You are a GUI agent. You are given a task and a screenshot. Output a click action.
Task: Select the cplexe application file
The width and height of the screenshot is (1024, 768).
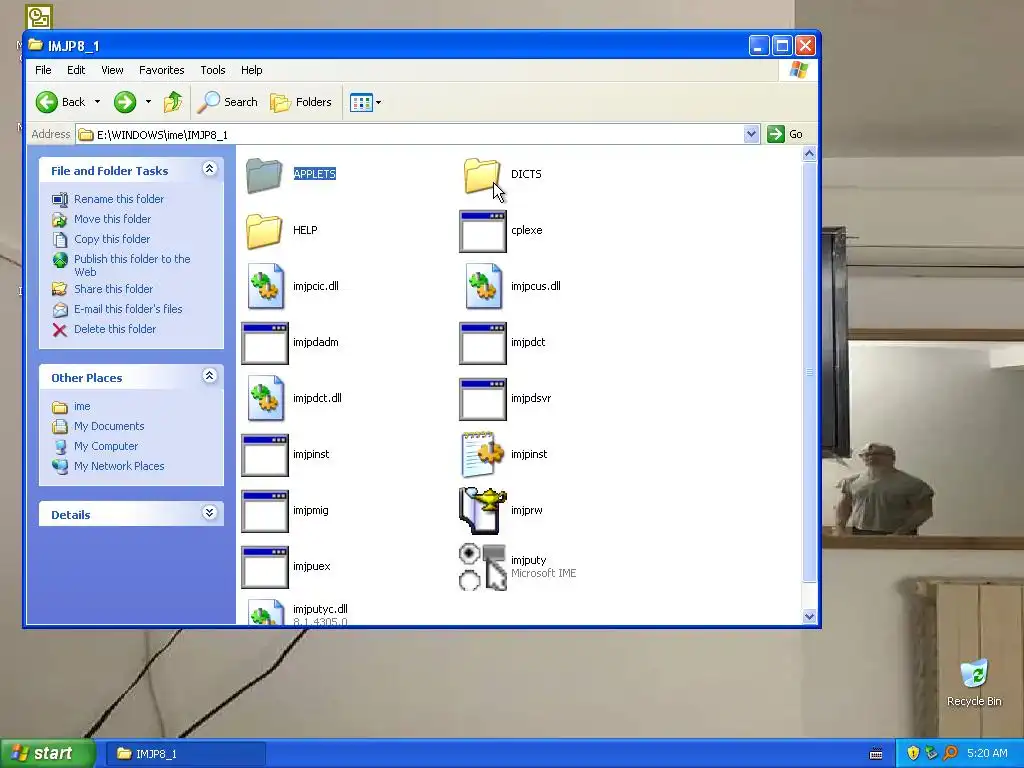[x=501, y=231]
